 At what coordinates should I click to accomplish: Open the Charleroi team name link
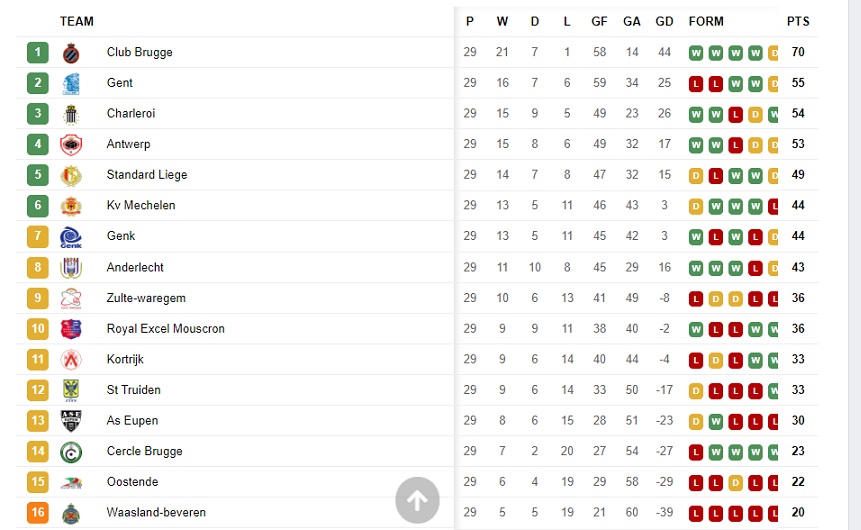pyautogui.click(x=131, y=113)
